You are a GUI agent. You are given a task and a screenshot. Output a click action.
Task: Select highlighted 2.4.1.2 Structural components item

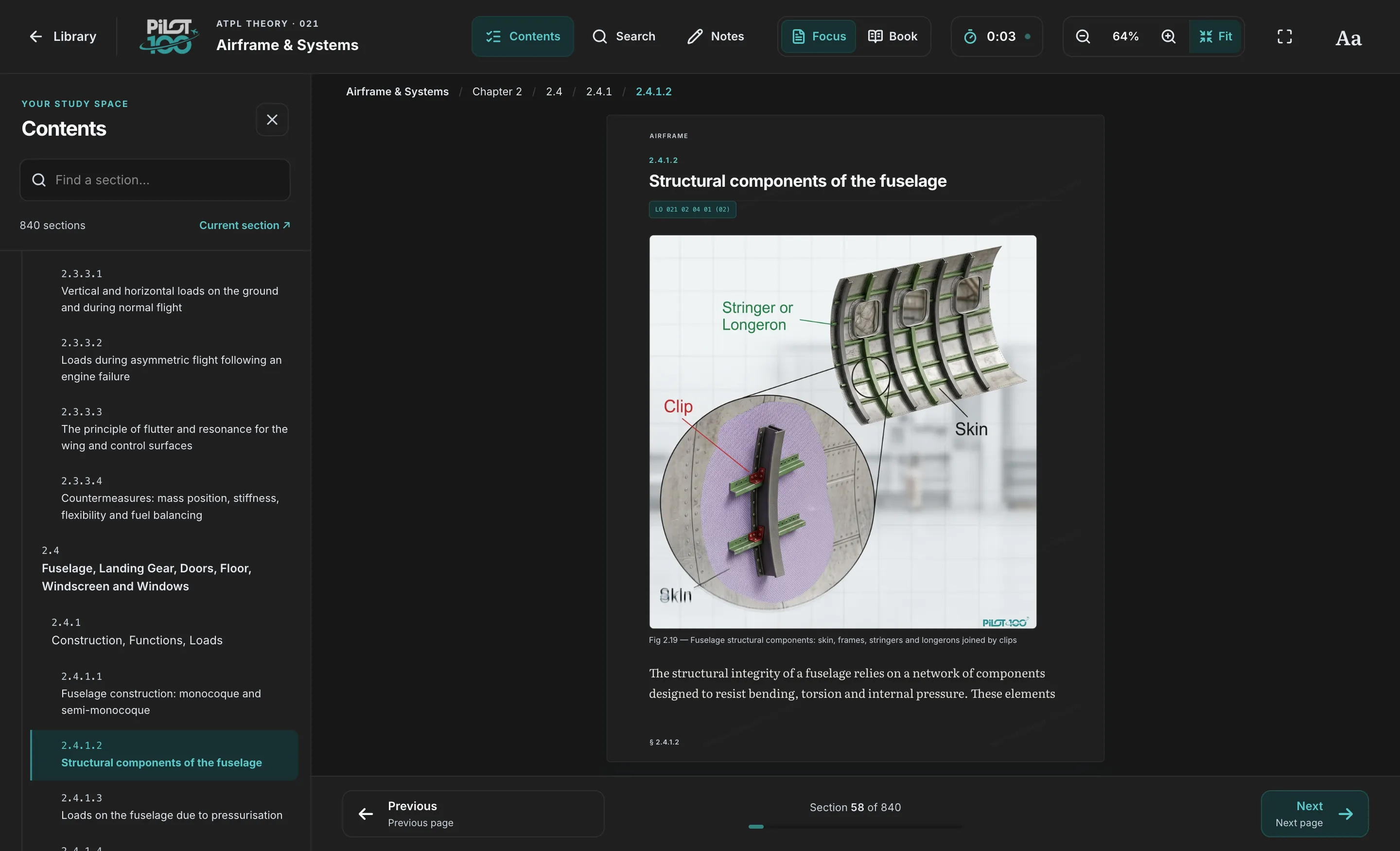(x=165, y=754)
